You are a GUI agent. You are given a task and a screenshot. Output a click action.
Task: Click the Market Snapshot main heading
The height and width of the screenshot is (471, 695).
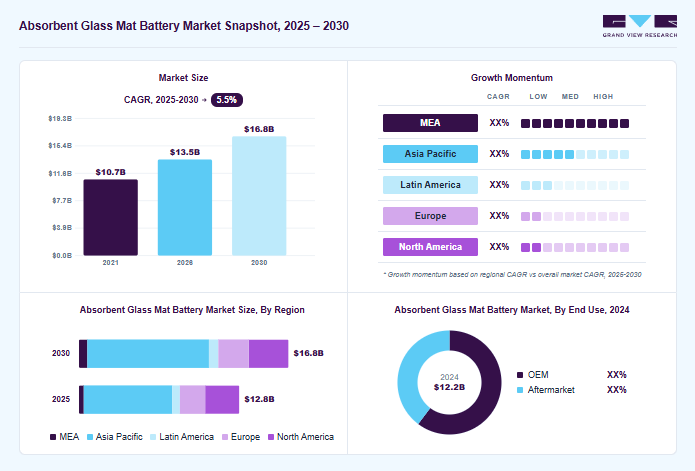click(184, 26)
